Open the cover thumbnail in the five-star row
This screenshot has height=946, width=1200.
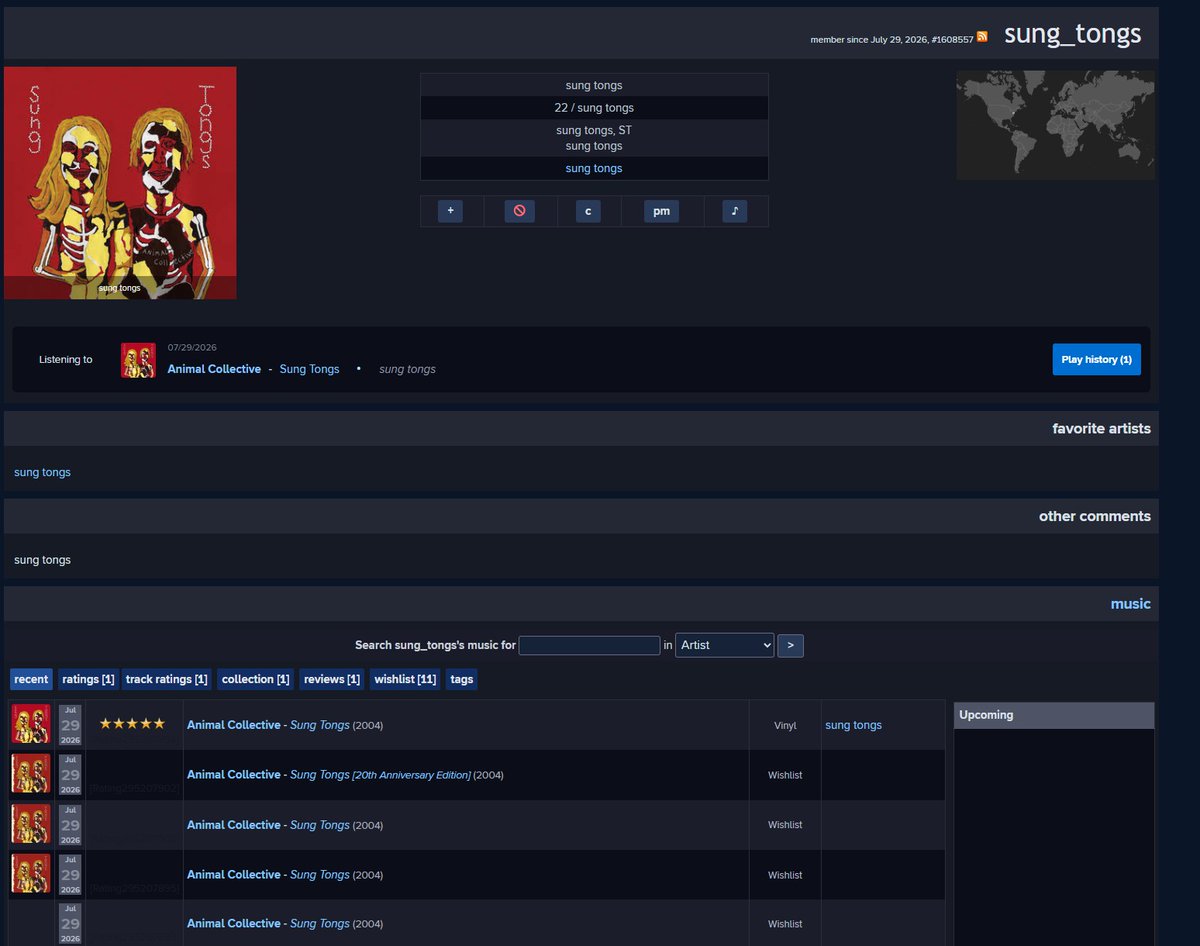click(x=31, y=724)
